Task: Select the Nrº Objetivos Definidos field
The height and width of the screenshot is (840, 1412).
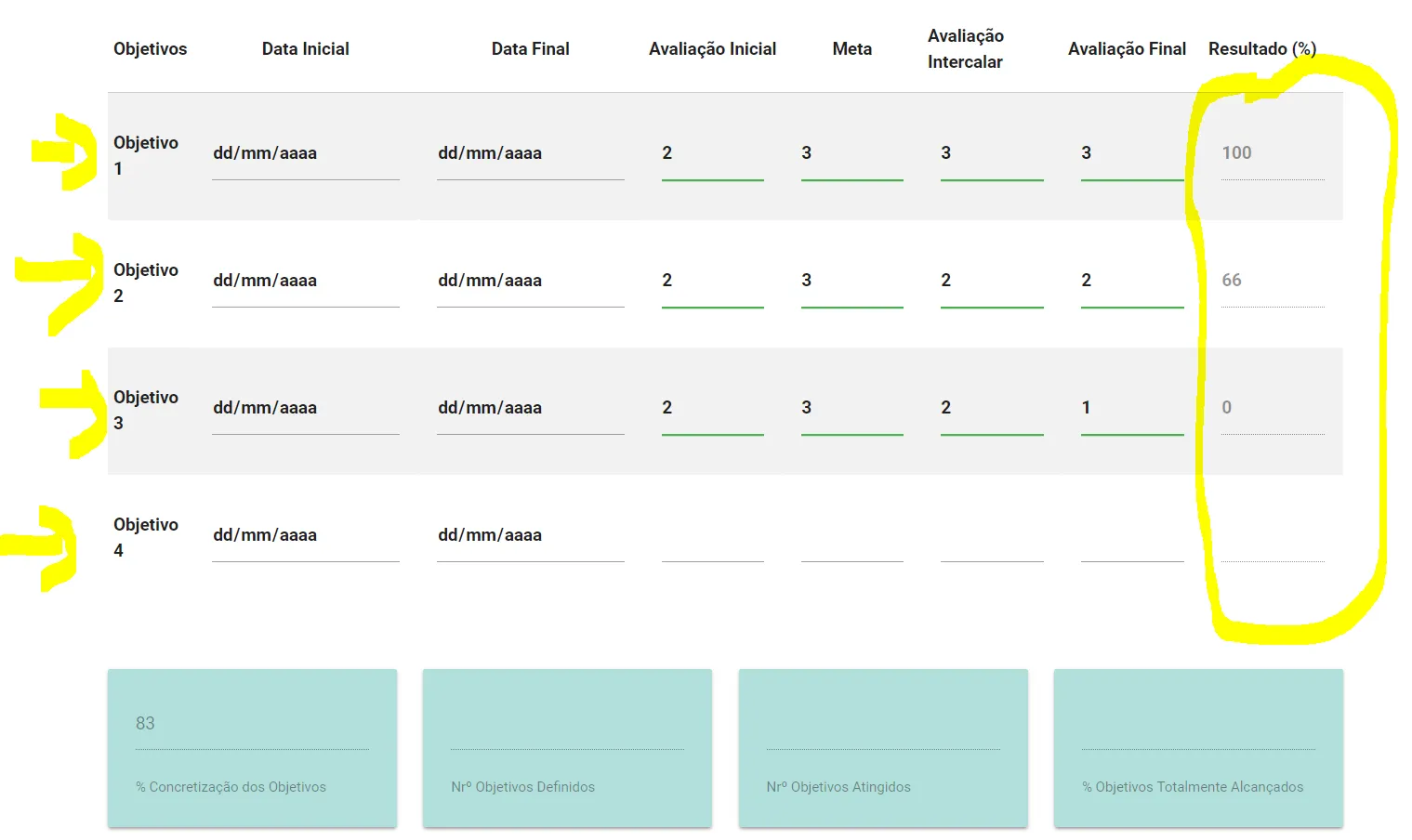Action: click(567, 727)
